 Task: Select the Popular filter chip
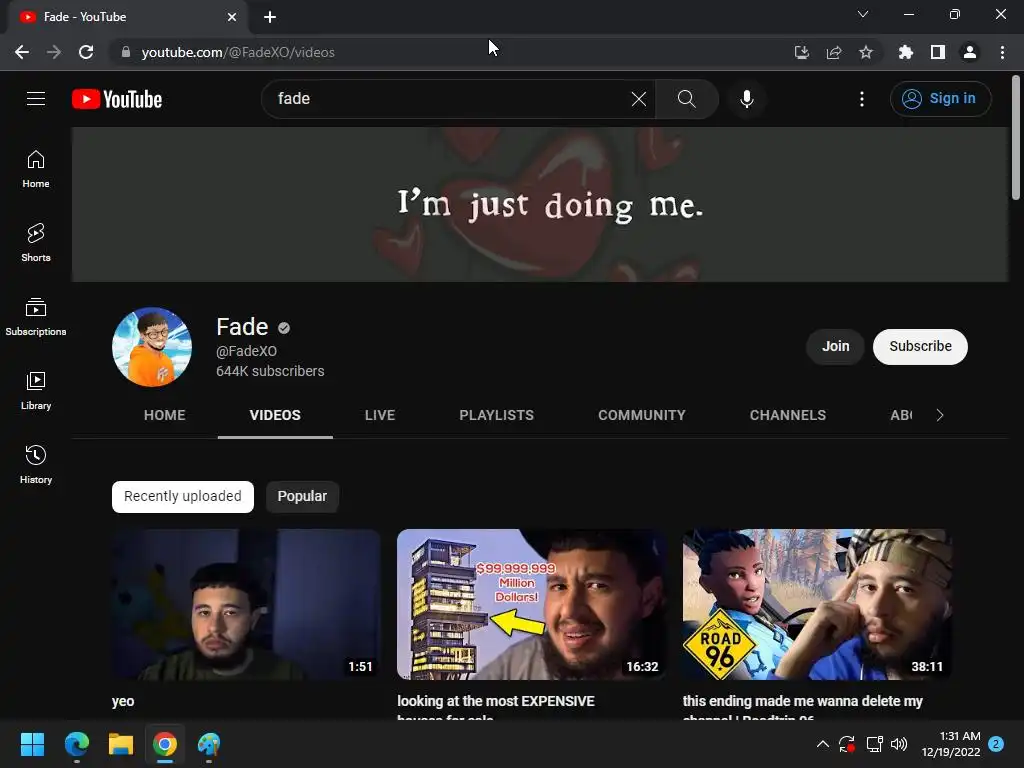tap(302, 496)
